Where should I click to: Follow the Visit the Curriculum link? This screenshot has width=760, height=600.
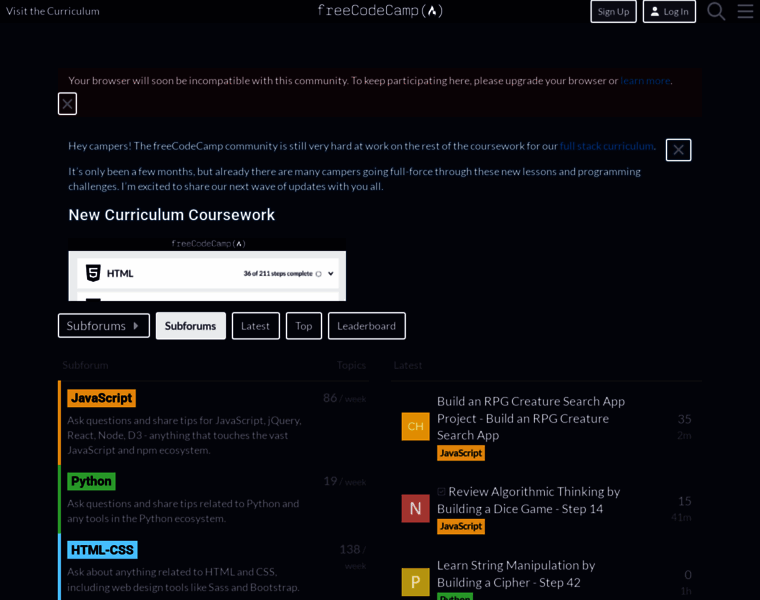pyautogui.click(x=53, y=11)
